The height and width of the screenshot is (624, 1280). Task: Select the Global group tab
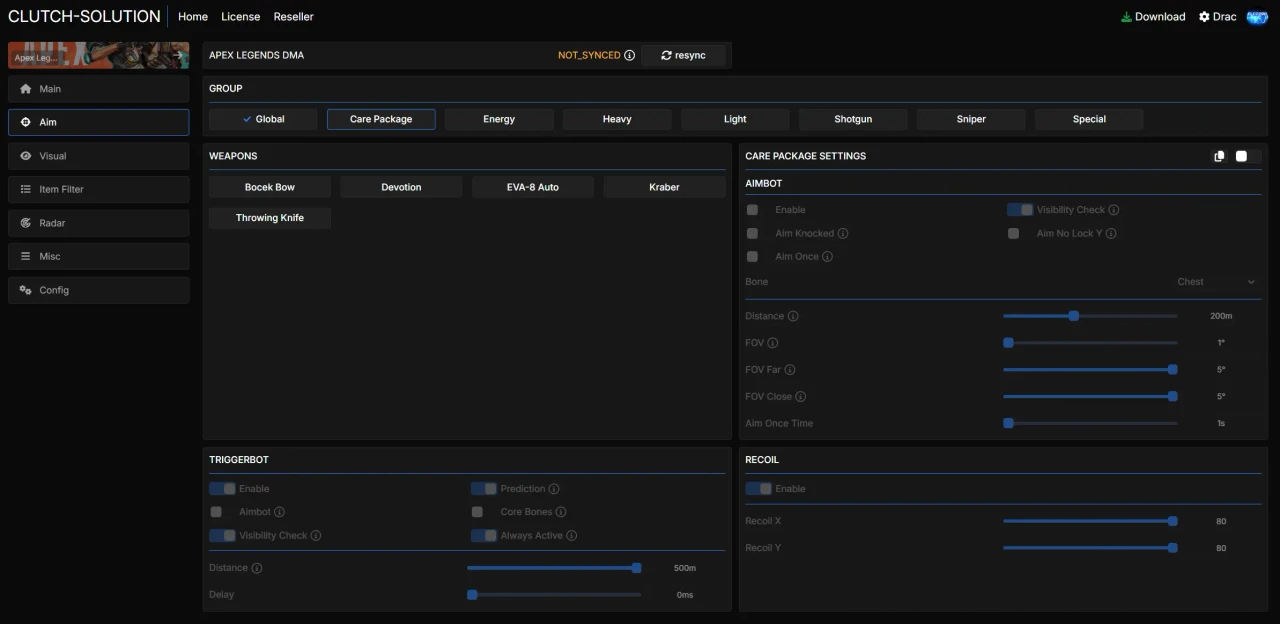pyautogui.click(x=264, y=119)
